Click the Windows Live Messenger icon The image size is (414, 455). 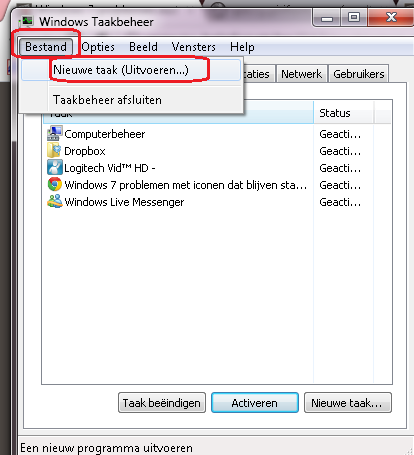click(x=55, y=201)
